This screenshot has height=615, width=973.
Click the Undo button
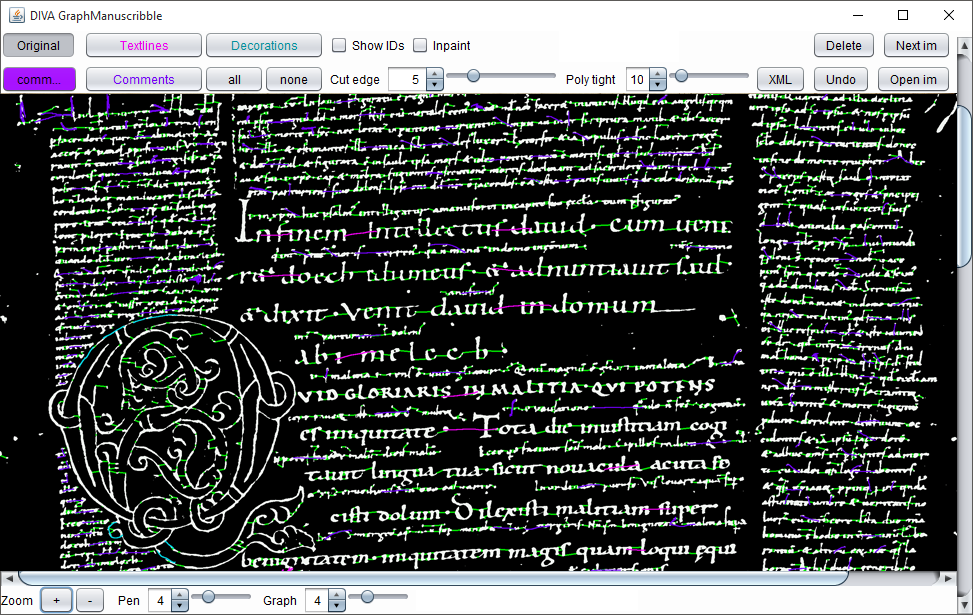(841, 79)
